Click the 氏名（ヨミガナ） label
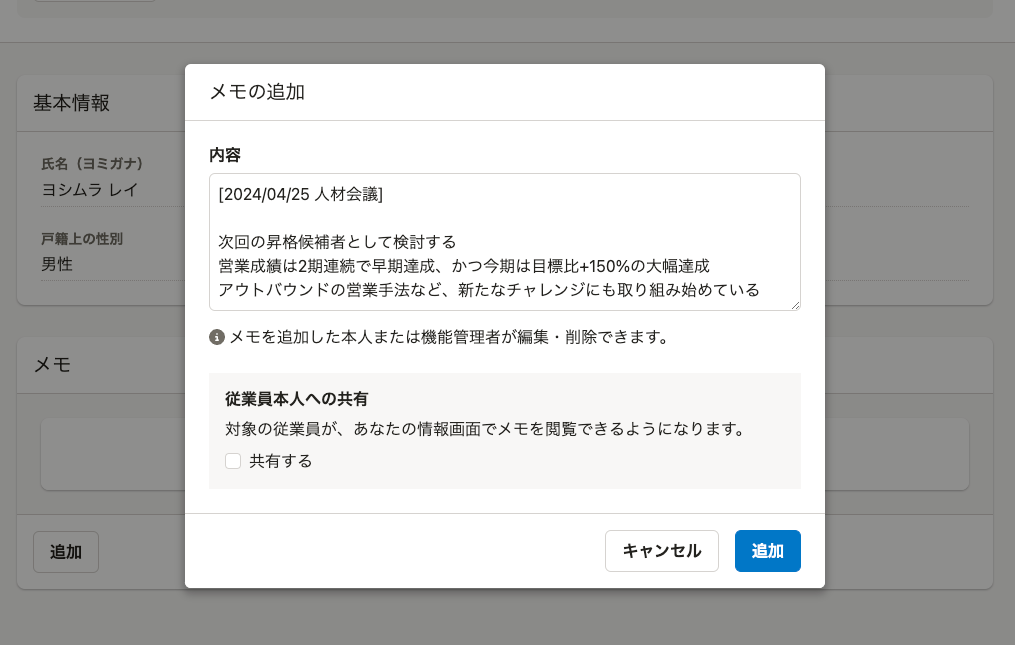The width and height of the screenshot is (1015, 645). (92, 164)
